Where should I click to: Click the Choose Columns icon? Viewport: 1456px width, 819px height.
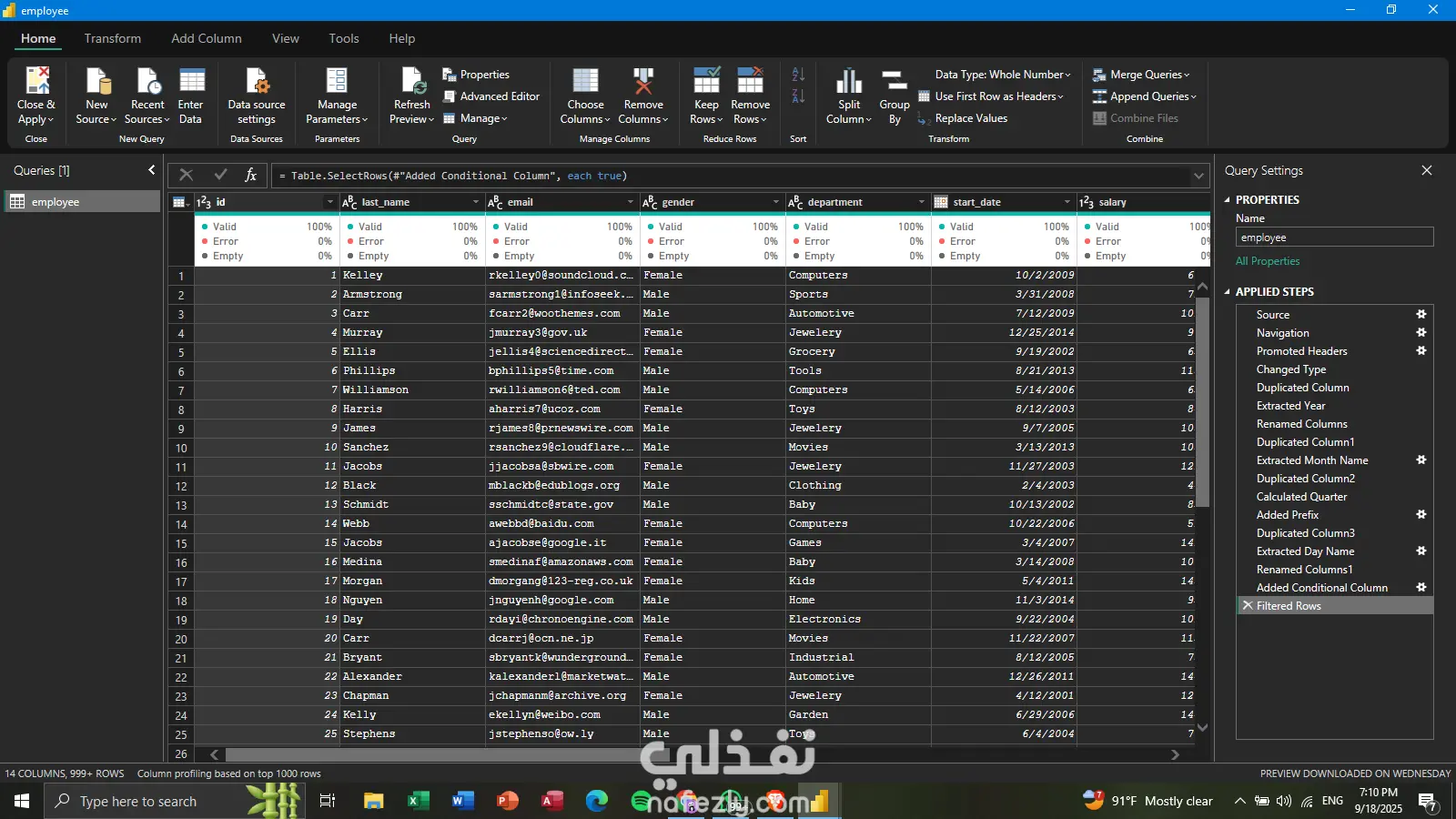coord(585,81)
